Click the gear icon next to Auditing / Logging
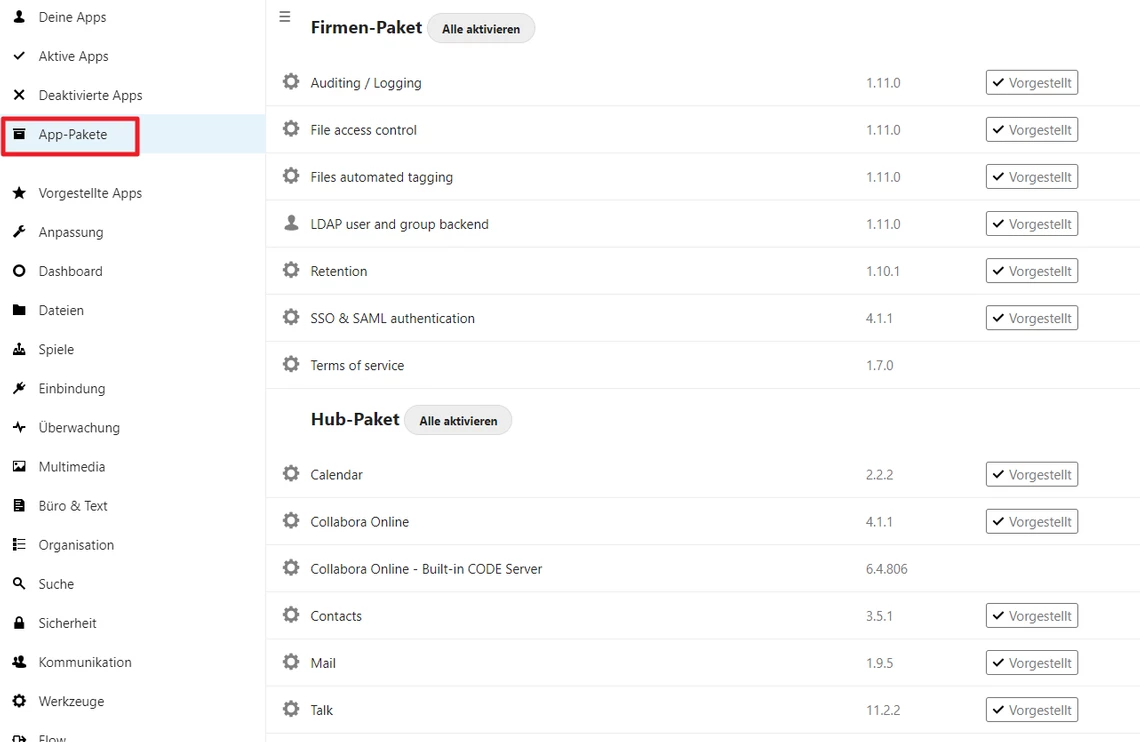The width and height of the screenshot is (1140, 742). [x=291, y=82]
